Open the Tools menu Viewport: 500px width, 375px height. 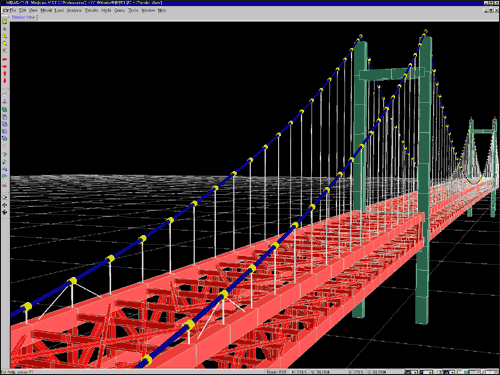(133, 10)
